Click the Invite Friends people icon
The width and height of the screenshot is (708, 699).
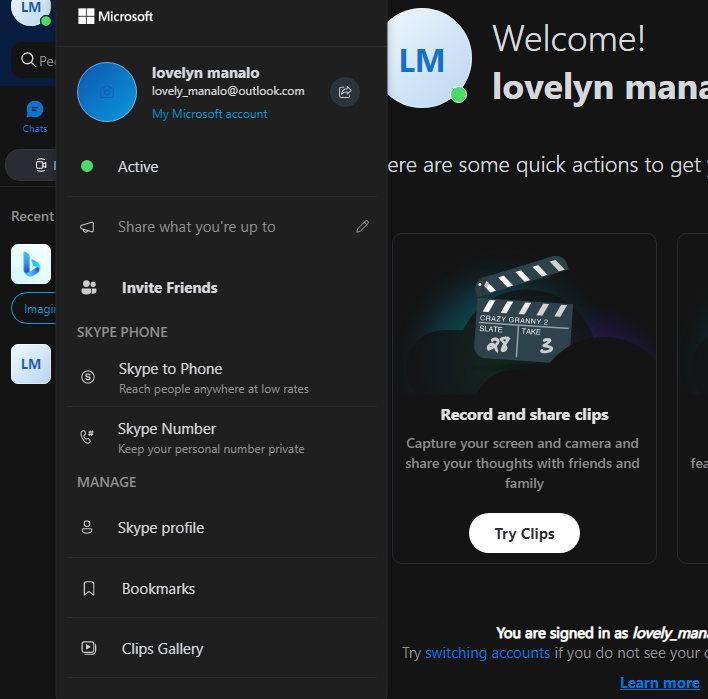(89, 288)
